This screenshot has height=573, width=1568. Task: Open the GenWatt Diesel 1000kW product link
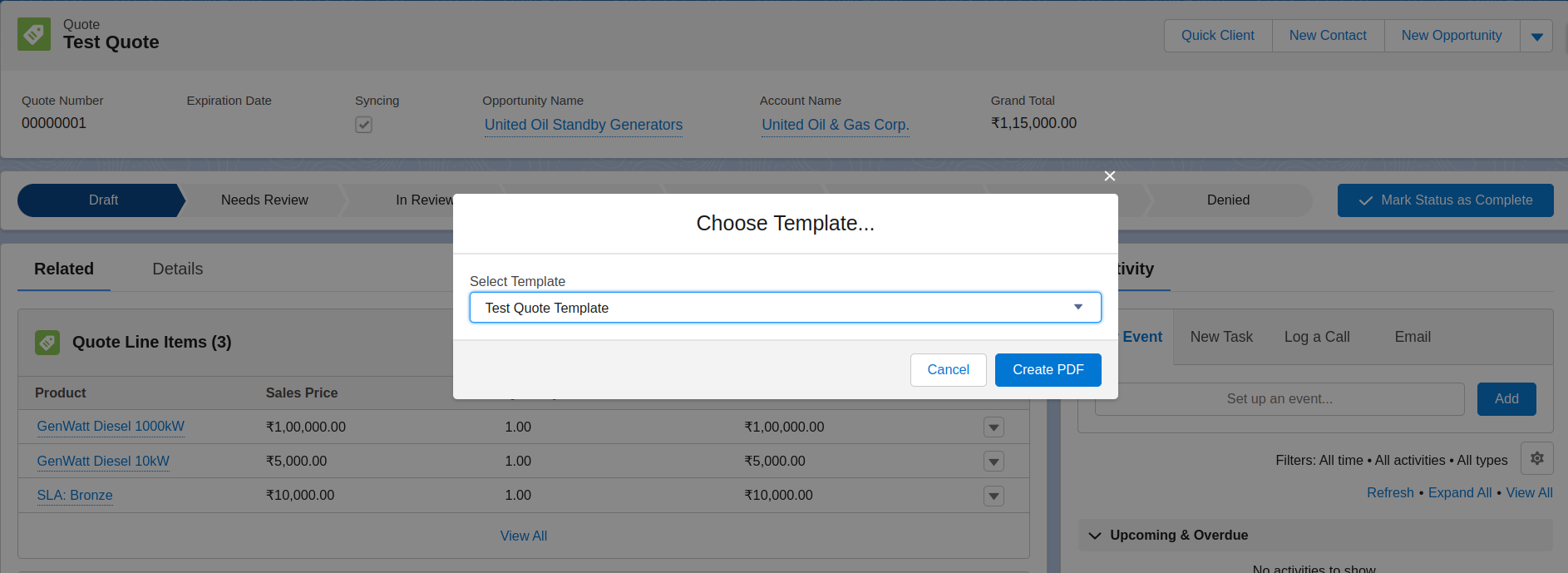[111, 427]
